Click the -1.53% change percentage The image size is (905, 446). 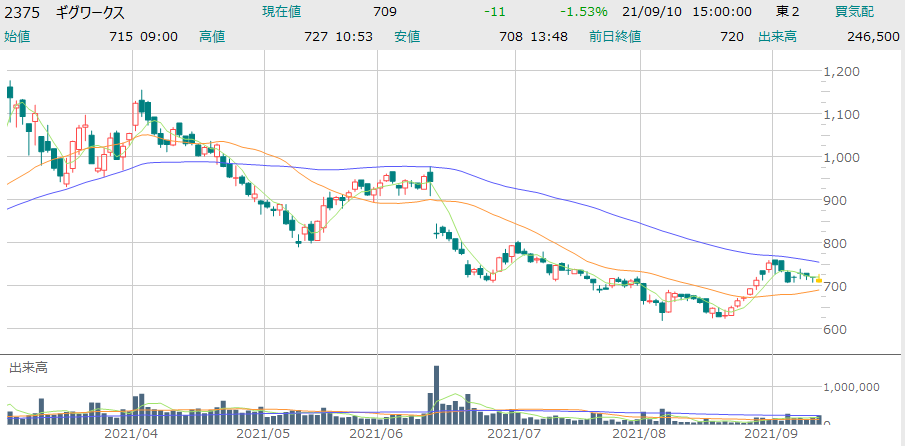click(585, 12)
